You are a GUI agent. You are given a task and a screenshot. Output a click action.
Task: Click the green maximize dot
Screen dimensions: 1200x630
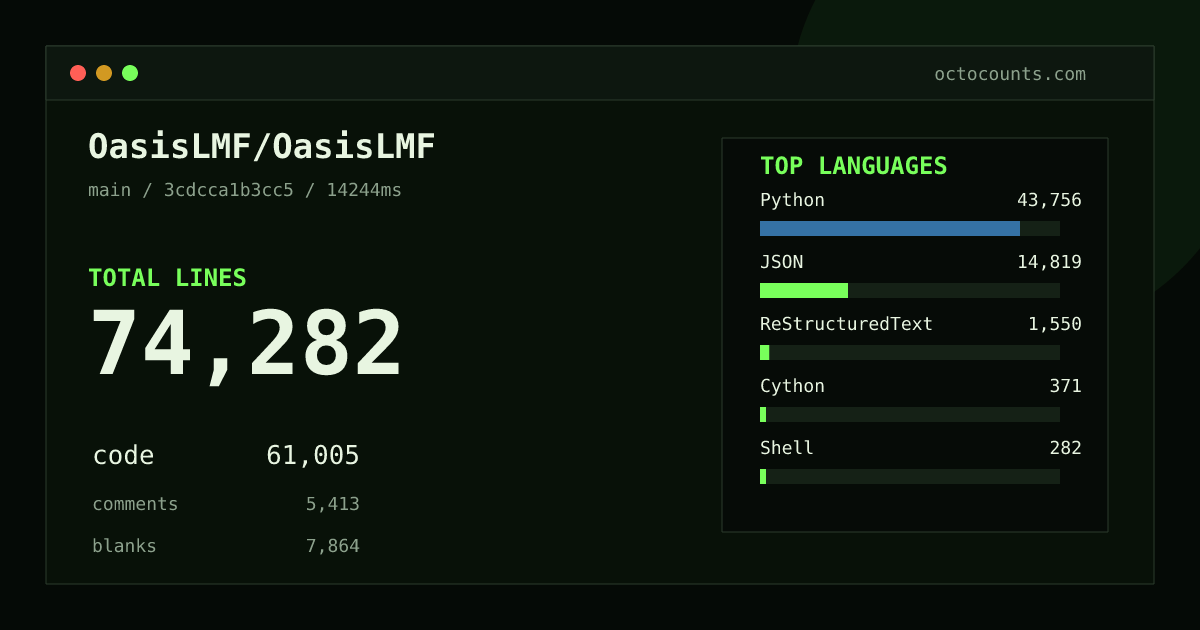pos(130,73)
